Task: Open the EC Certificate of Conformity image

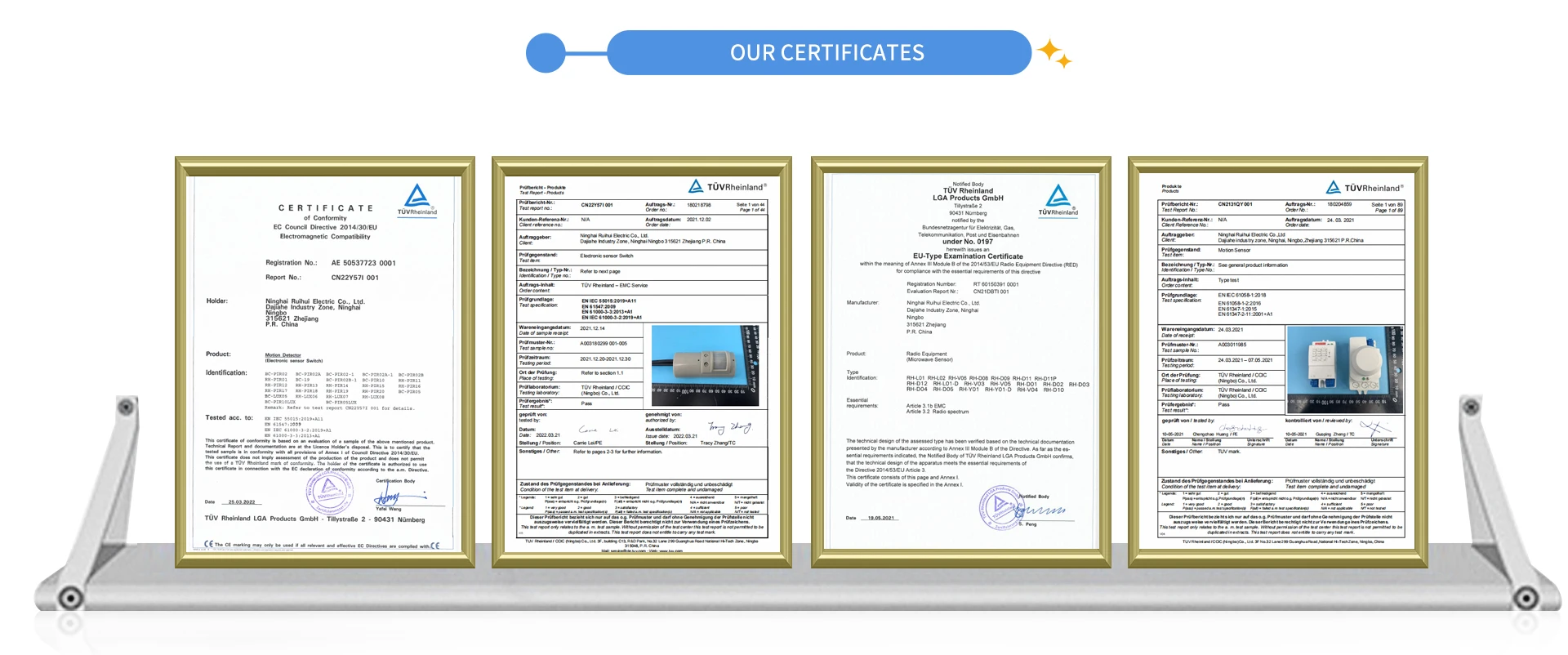Action: point(324,362)
